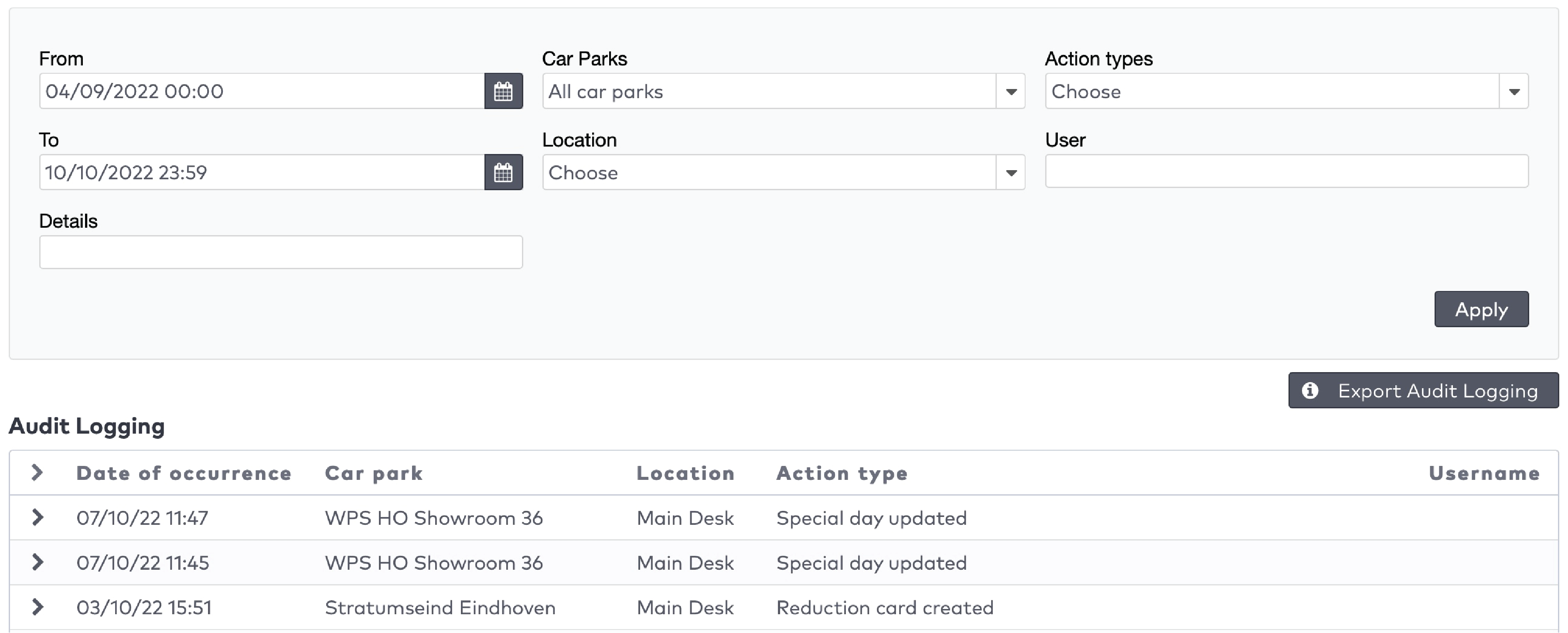Image resolution: width=1568 pixels, height=633 pixels.
Task: Click the Location dropdown arrow
Action: click(1011, 172)
